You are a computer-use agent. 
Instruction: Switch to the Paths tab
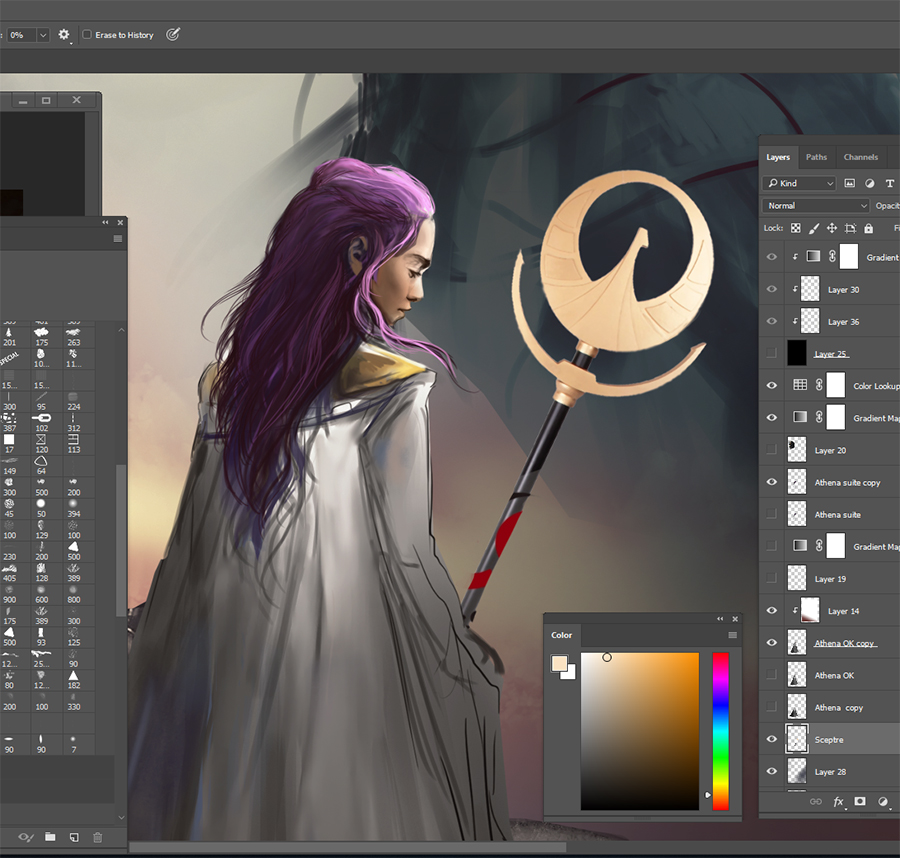[x=817, y=157]
